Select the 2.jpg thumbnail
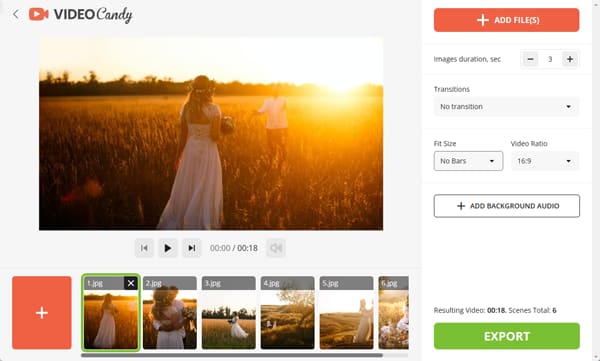 coord(170,313)
